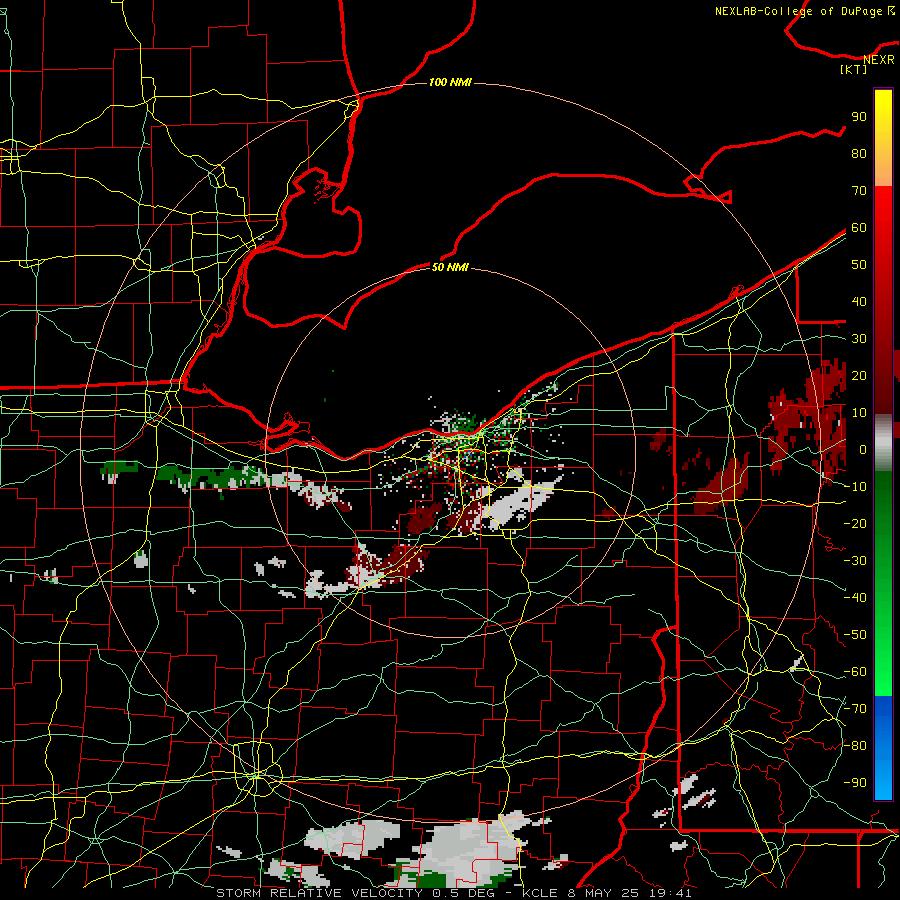
Task: Click the 0 value on velocity scale
Action: click(862, 449)
